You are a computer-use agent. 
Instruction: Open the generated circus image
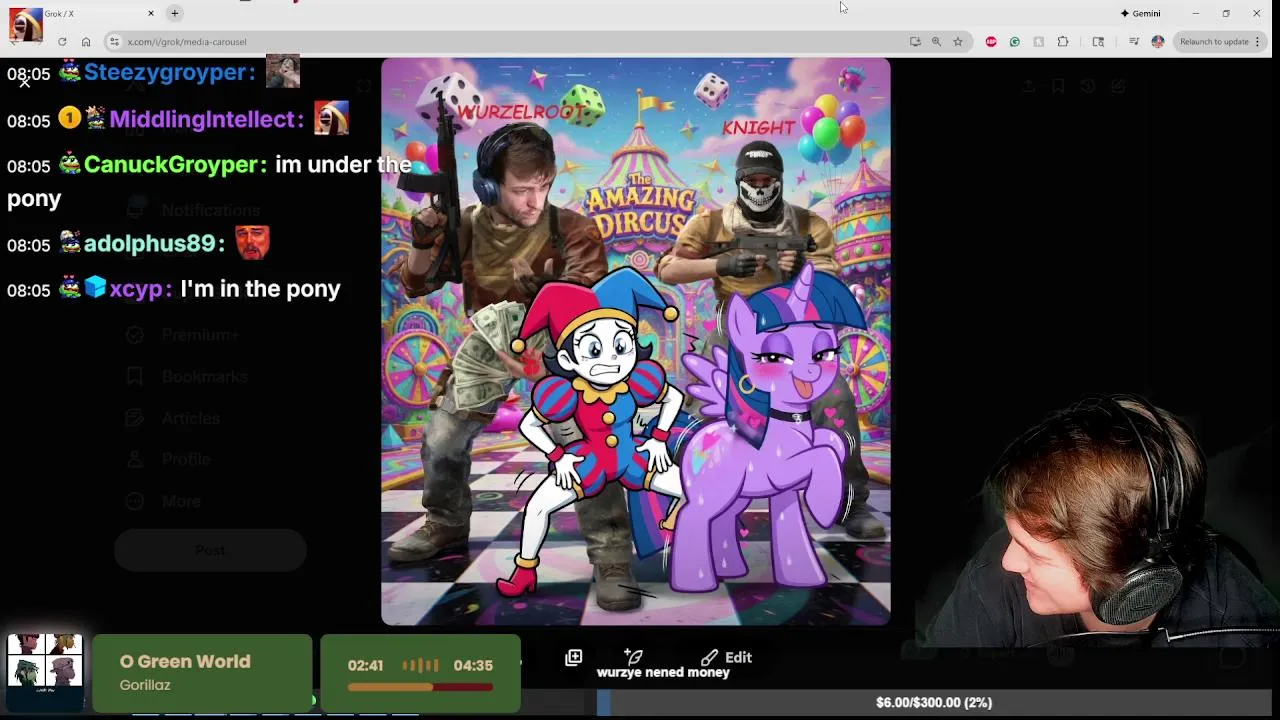pyautogui.click(x=635, y=341)
